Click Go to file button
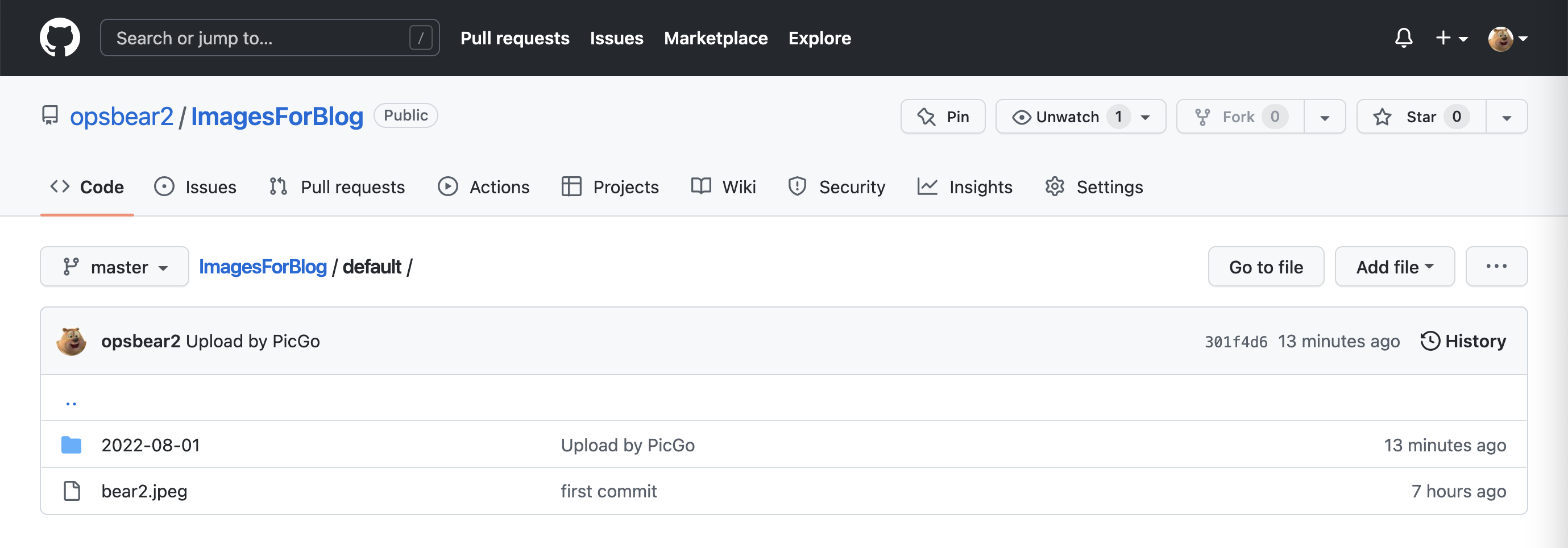The height and width of the screenshot is (548, 1568). pyautogui.click(x=1266, y=266)
